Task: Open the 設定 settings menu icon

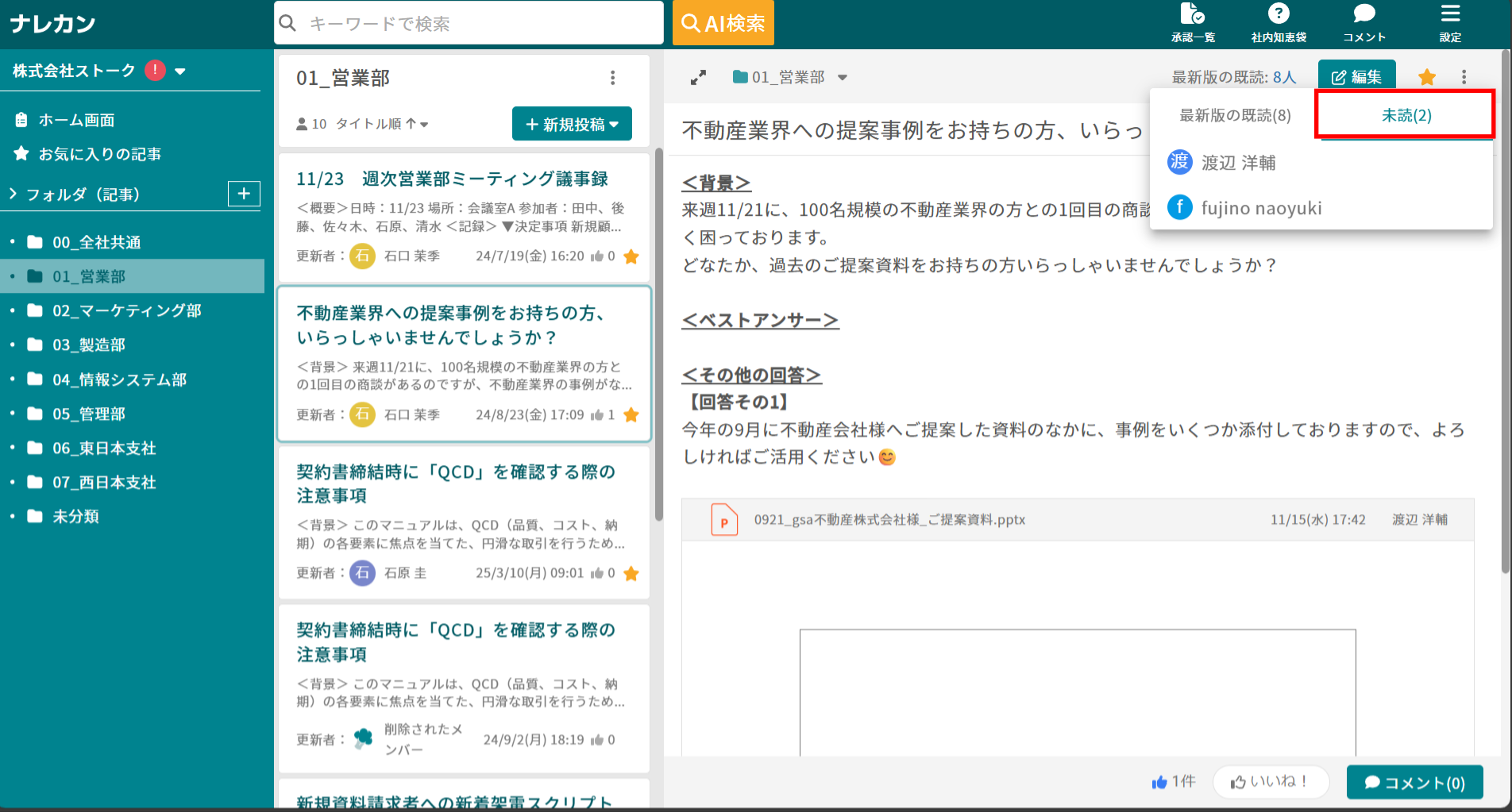Action: coord(1450,21)
